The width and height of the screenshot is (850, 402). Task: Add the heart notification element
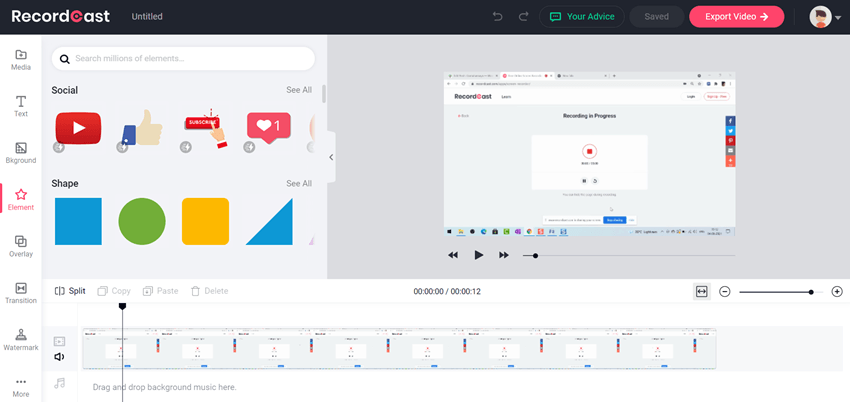pyautogui.click(x=268, y=128)
